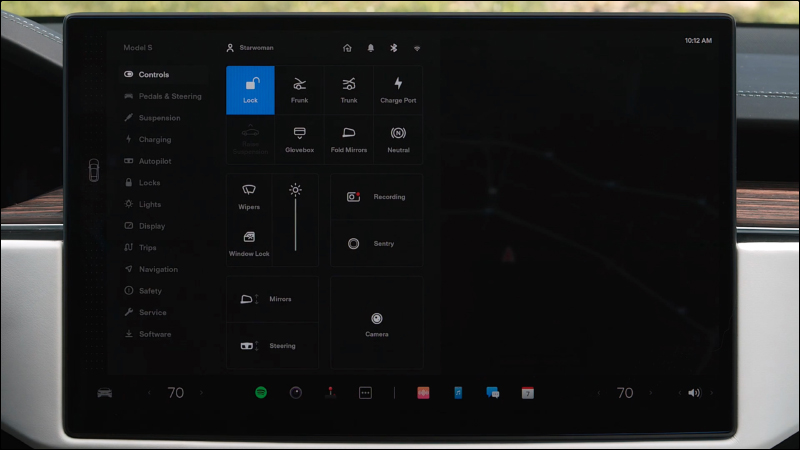
Task: Tap the notification bell icon
Action: [370, 48]
